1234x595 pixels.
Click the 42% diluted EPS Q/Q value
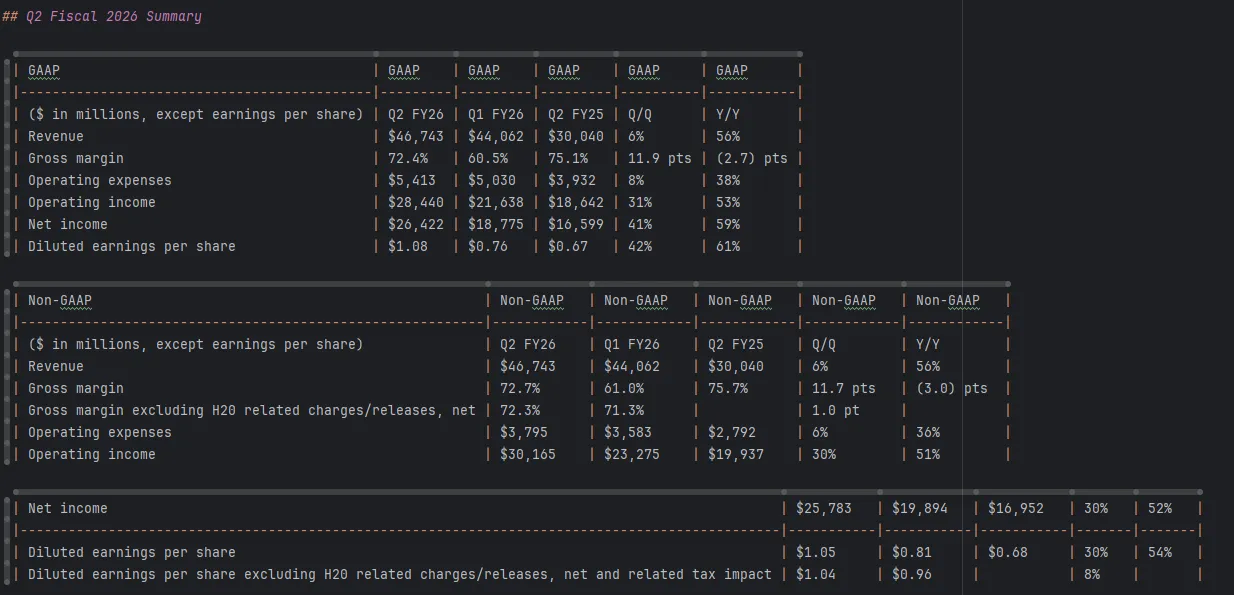coord(640,246)
